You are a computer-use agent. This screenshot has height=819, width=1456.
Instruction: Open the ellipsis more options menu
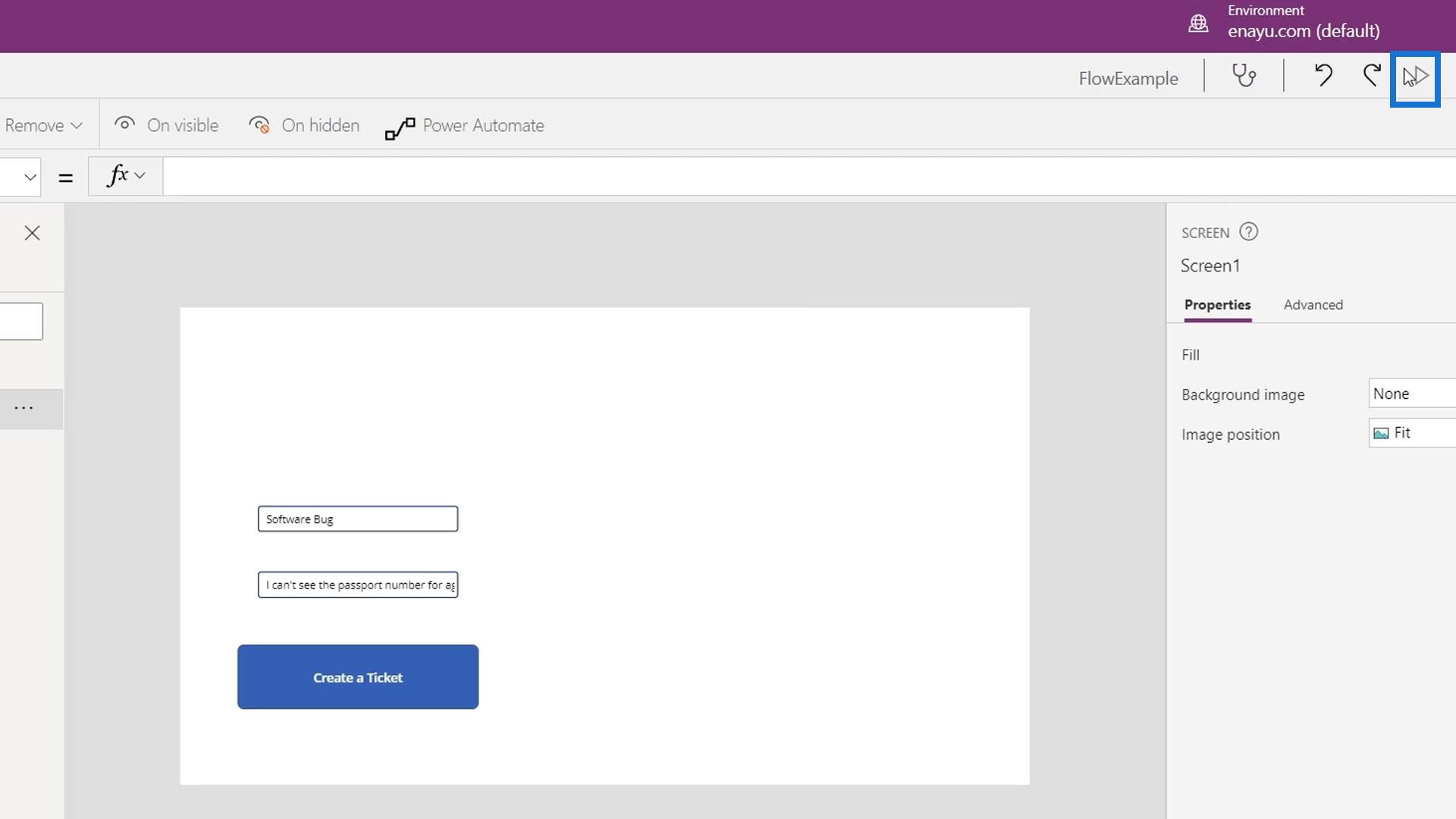point(24,409)
